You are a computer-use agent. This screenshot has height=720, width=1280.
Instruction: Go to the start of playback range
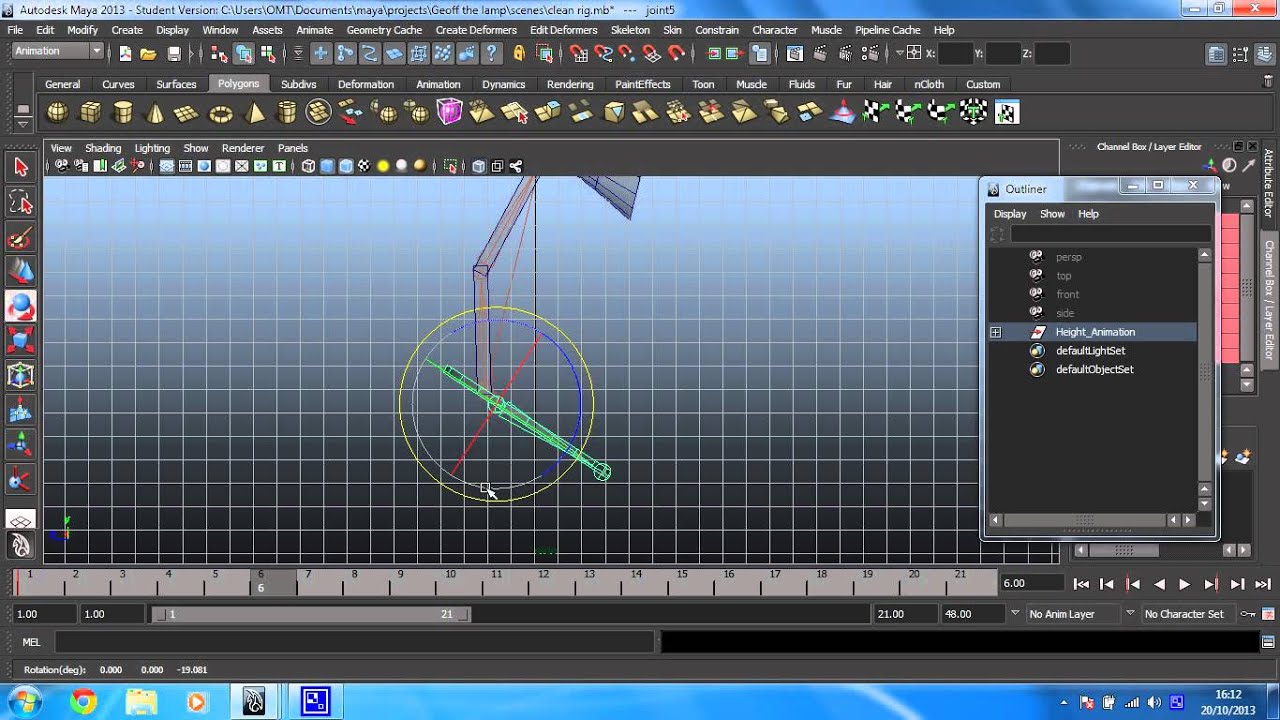point(1081,584)
